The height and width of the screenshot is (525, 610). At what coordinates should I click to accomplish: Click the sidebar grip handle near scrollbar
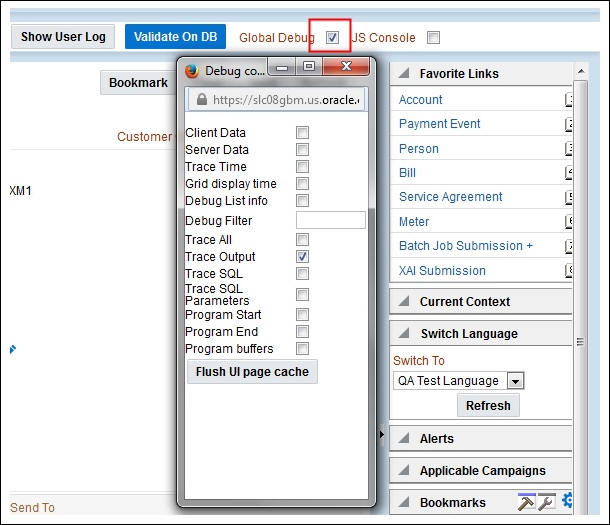coord(580,342)
